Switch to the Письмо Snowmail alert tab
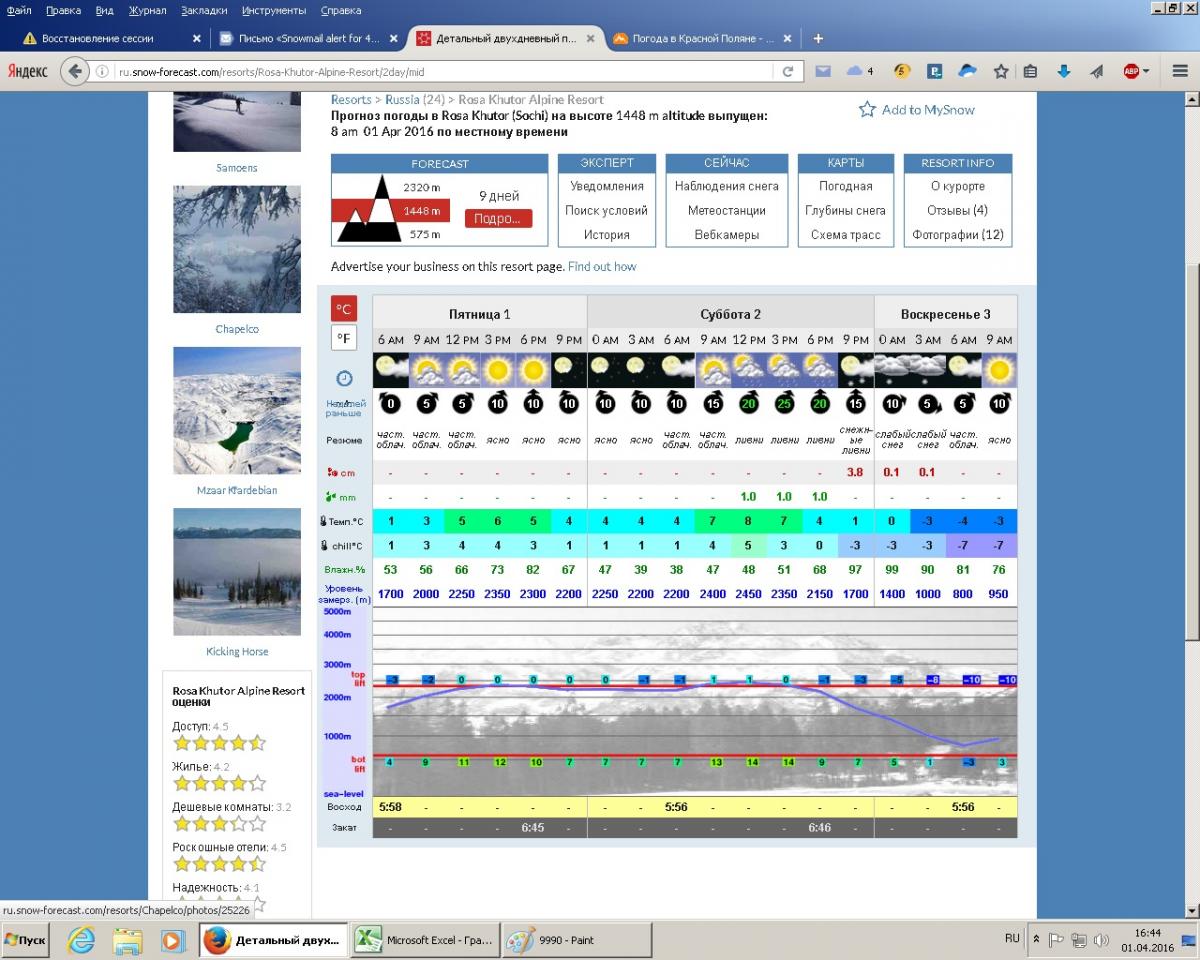The width and height of the screenshot is (1200, 960). pyautogui.click(x=307, y=39)
